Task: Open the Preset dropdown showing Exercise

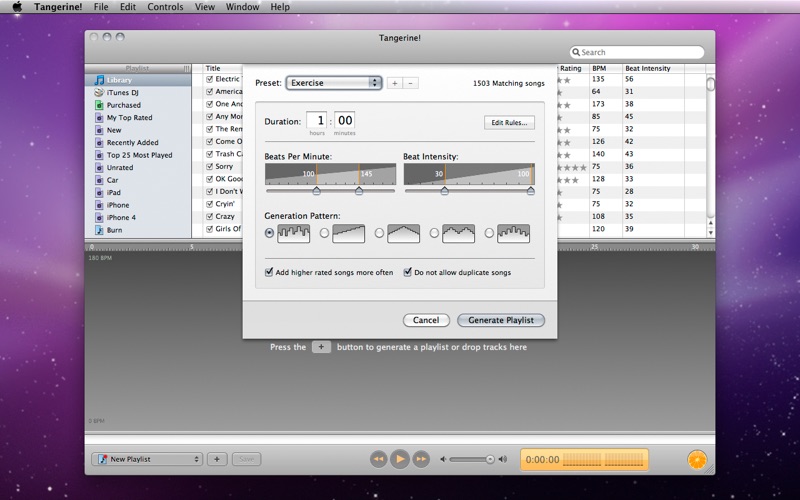Action: pyautogui.click(x=333, y=83)
